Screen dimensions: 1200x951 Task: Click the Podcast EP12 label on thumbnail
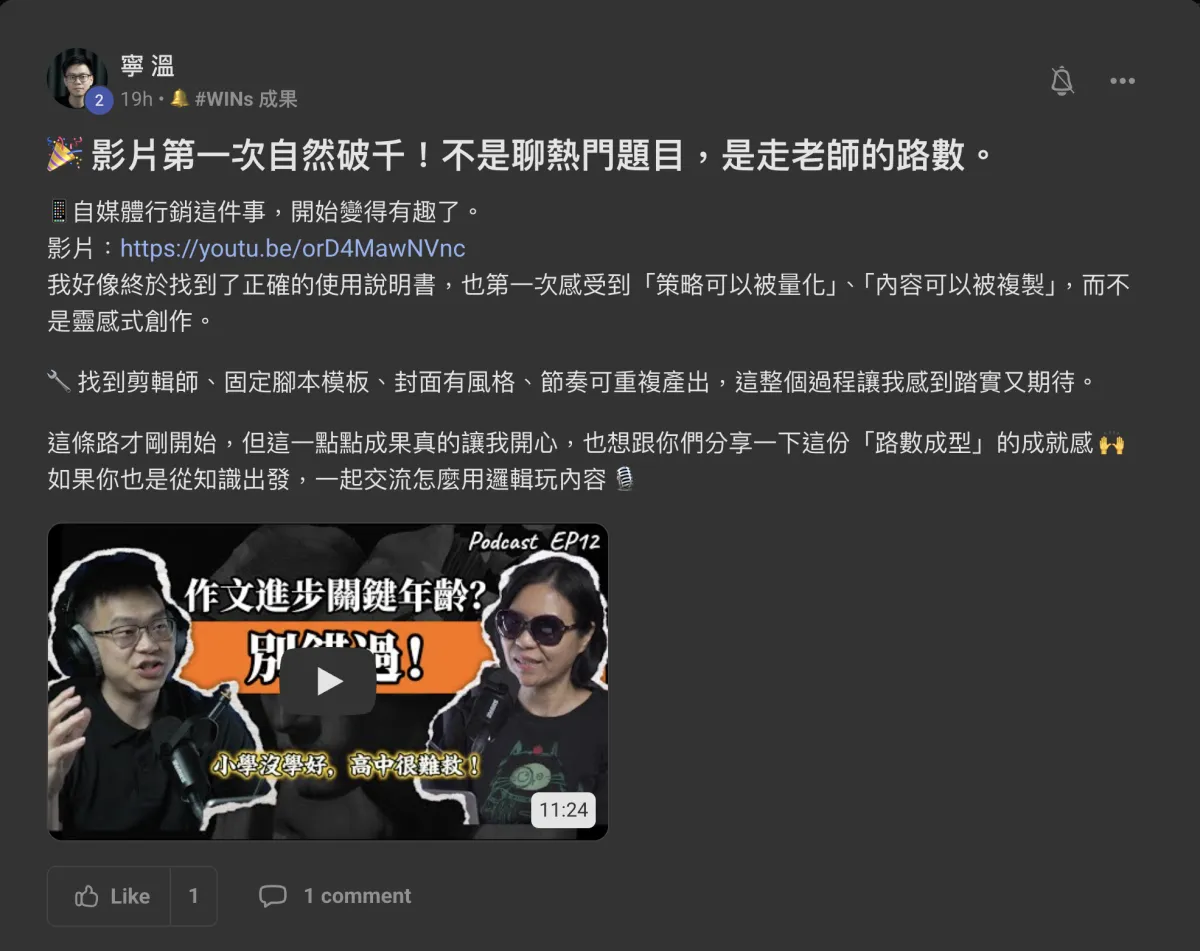point(535,541)
